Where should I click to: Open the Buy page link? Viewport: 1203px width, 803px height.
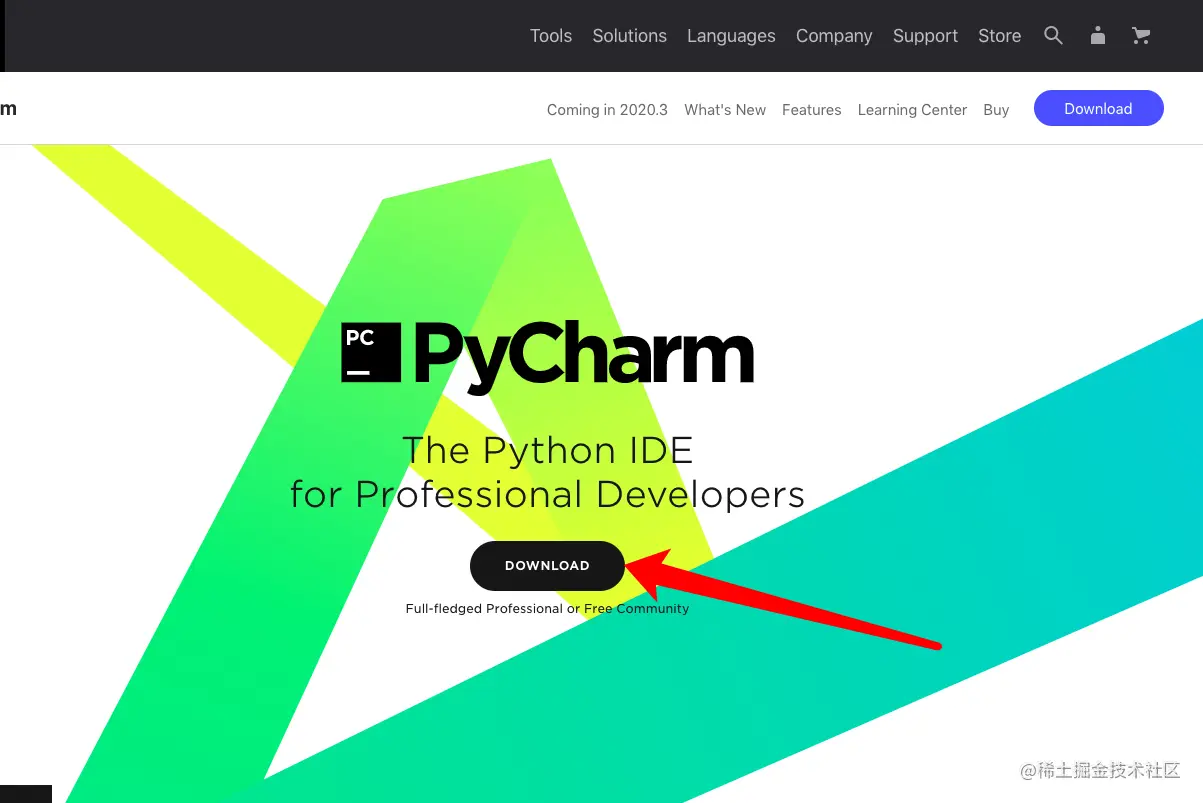tap(996, 110)
